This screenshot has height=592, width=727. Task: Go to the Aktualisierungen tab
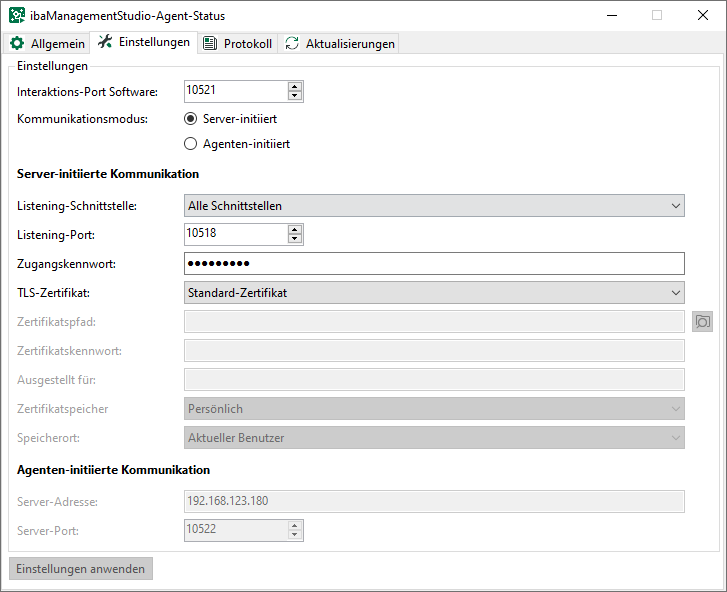pos(339,44)
